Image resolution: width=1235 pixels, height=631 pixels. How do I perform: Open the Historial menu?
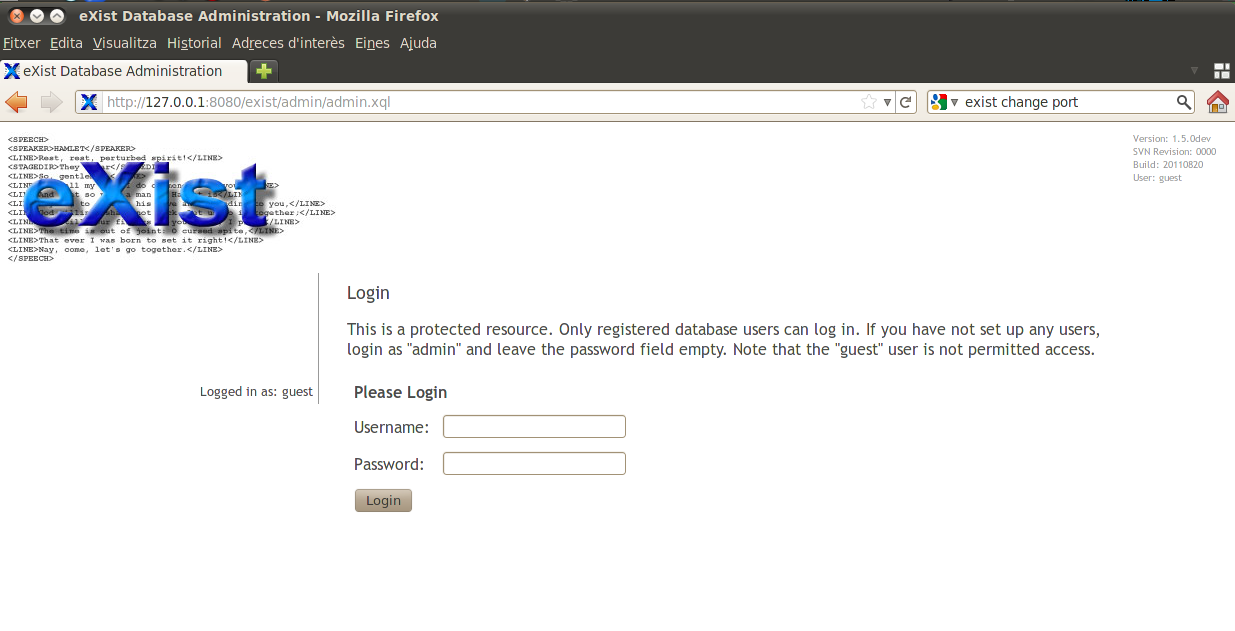coord(194,43)
